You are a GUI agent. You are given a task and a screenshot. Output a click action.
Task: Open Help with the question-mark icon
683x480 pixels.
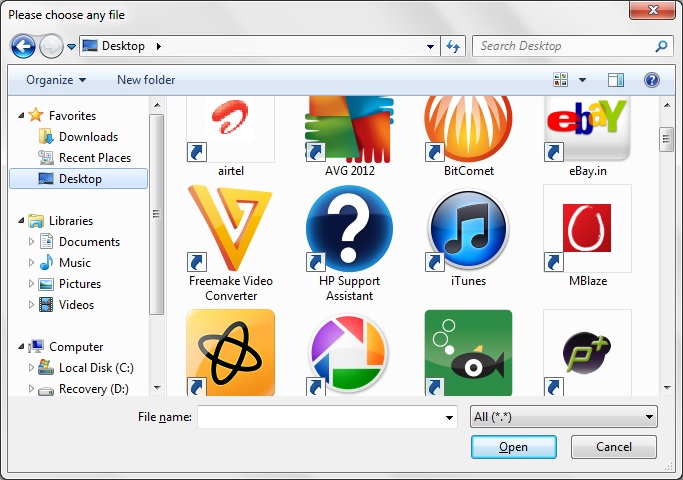point(652,80)
